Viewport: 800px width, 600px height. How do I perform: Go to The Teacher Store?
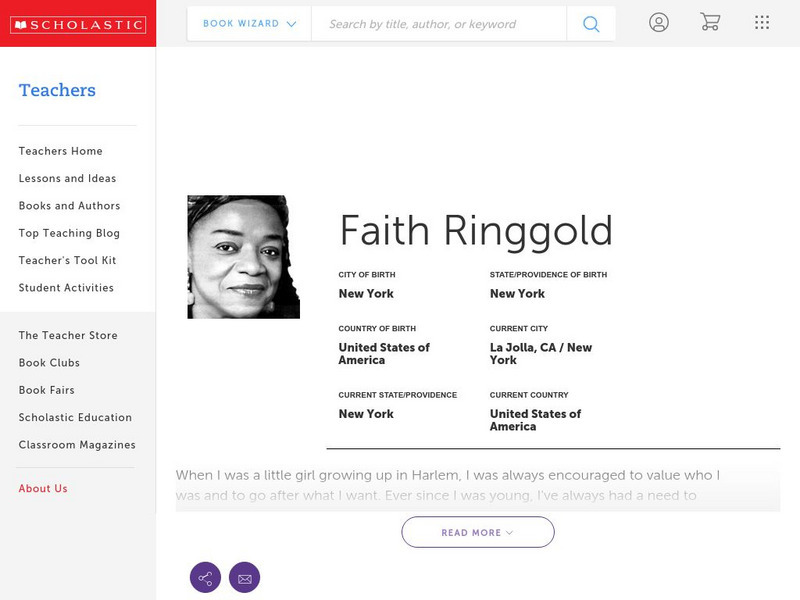pos(68,336)
